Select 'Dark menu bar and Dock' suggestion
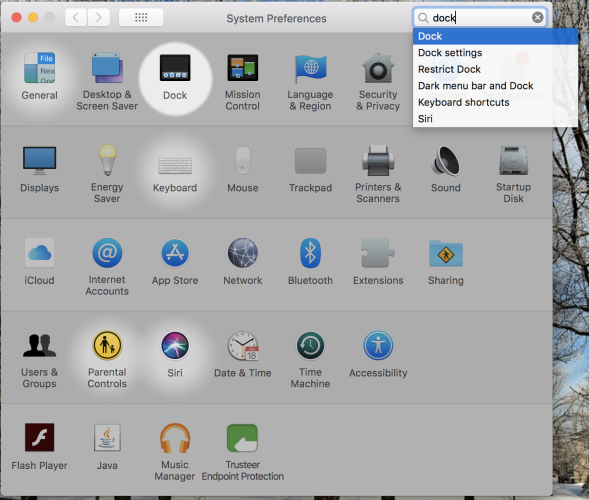This screenshot has width=589, height=500. pos(495,86)
